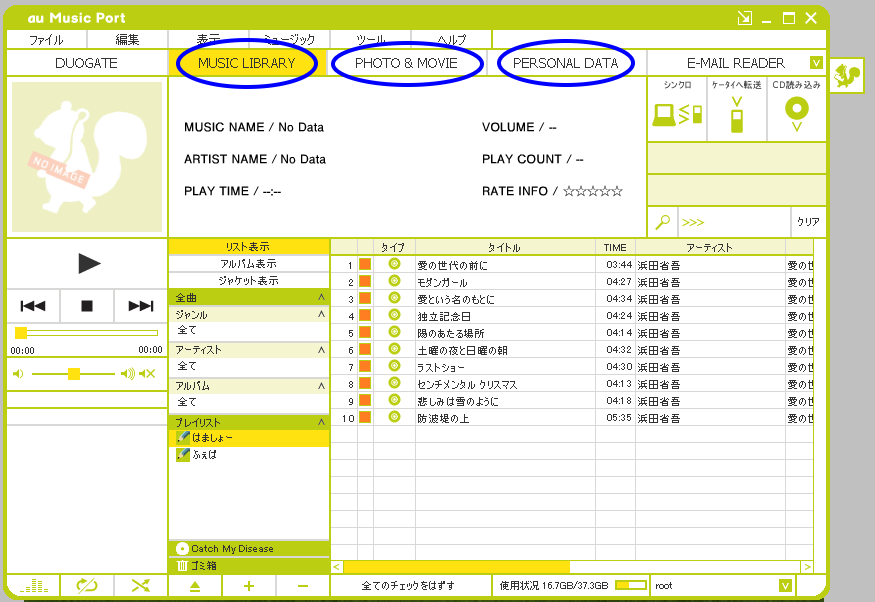Toggle orange checkbox for 独立記念日
The image size is (875, 602).
[365, 315]
